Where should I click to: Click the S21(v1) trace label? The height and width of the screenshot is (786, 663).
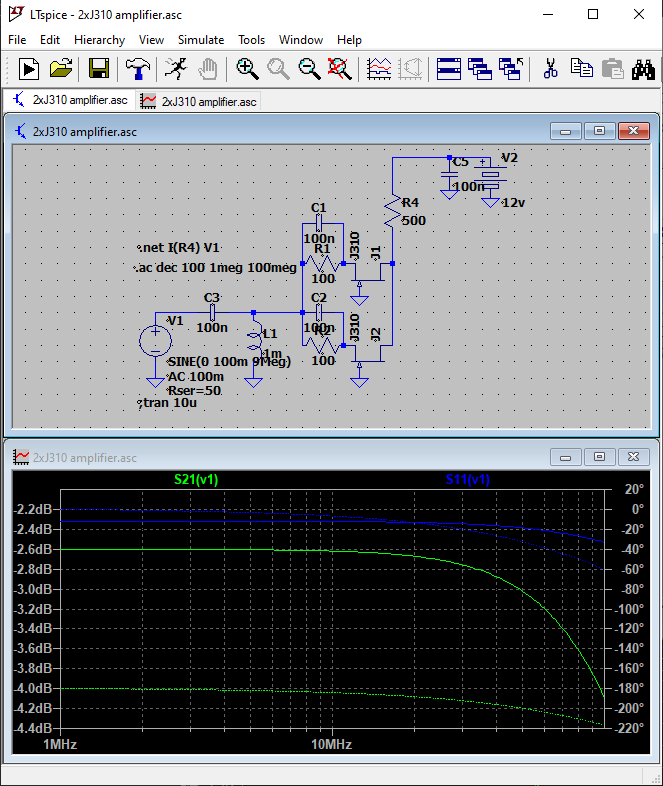pos(196,479)
